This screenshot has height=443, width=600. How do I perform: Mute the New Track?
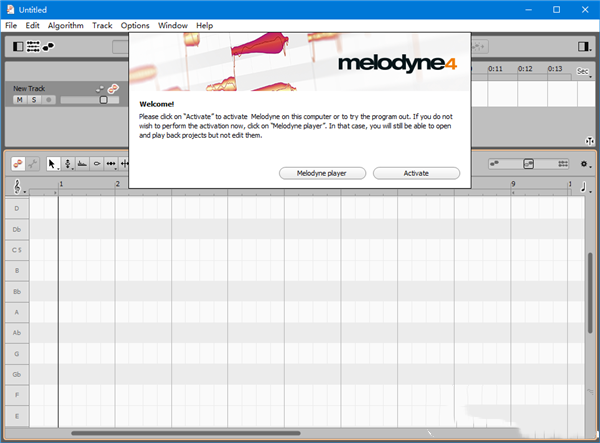[x=19, y=100]
